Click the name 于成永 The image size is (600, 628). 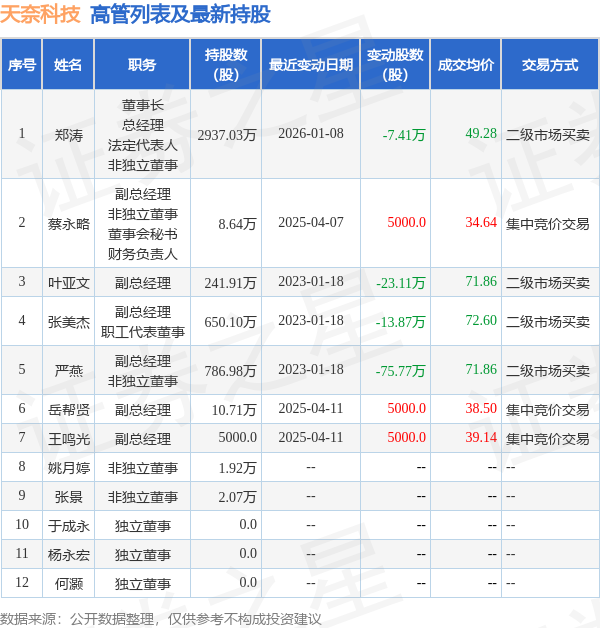coord(68,526)
